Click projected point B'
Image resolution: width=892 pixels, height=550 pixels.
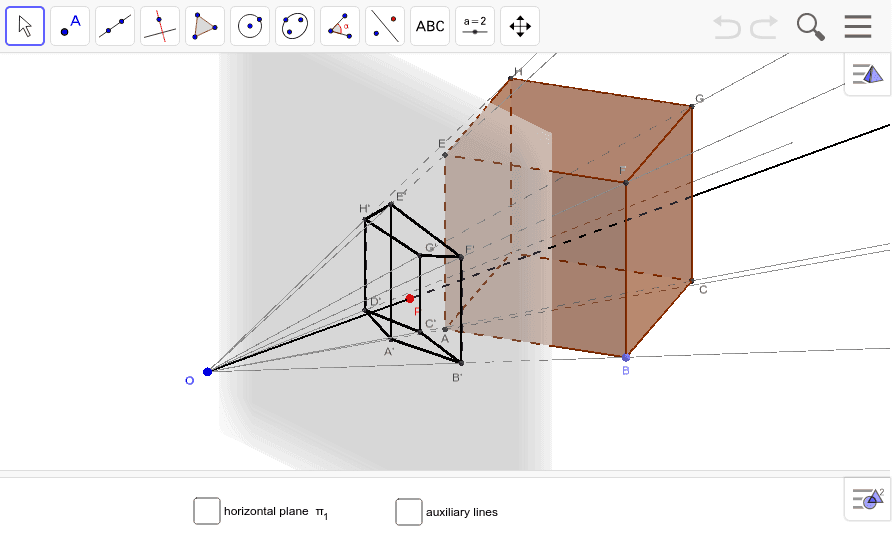[461, 362]
